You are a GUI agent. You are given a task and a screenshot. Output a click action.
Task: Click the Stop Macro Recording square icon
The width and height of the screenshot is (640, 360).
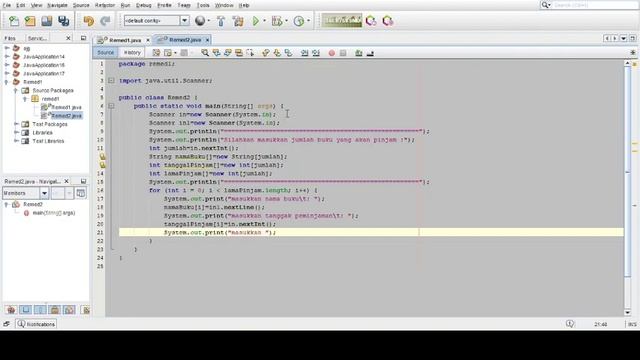(343, 53)
